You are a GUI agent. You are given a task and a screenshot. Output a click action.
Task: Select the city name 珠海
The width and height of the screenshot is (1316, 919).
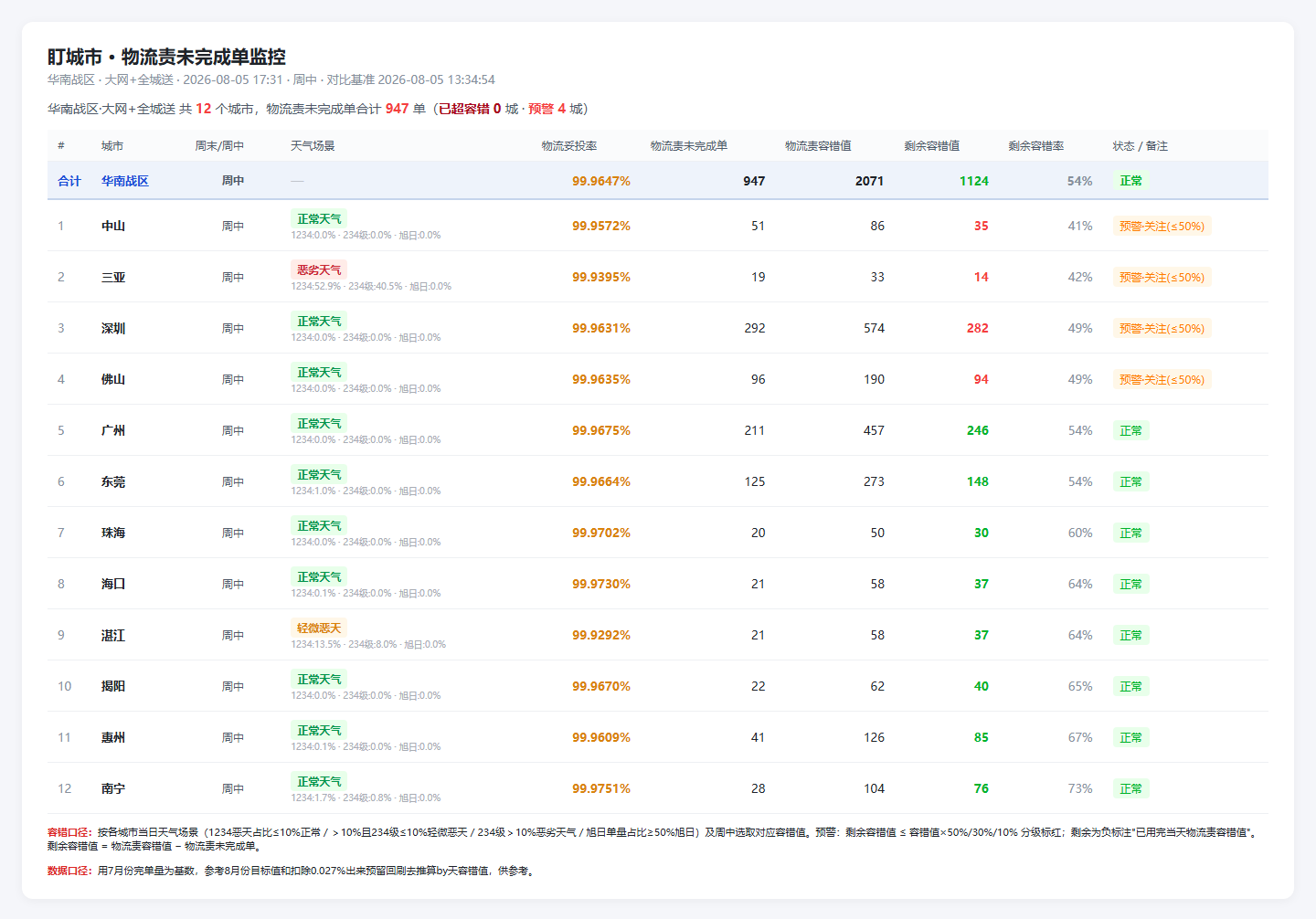[113, 533]
